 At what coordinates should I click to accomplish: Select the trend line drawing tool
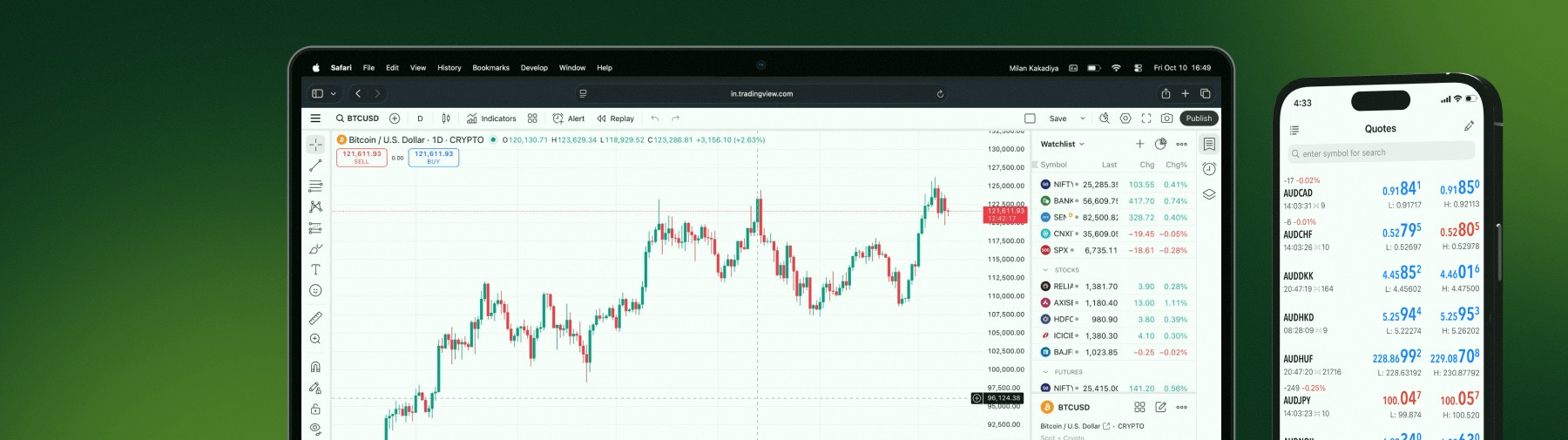click(x=315, y=166)
